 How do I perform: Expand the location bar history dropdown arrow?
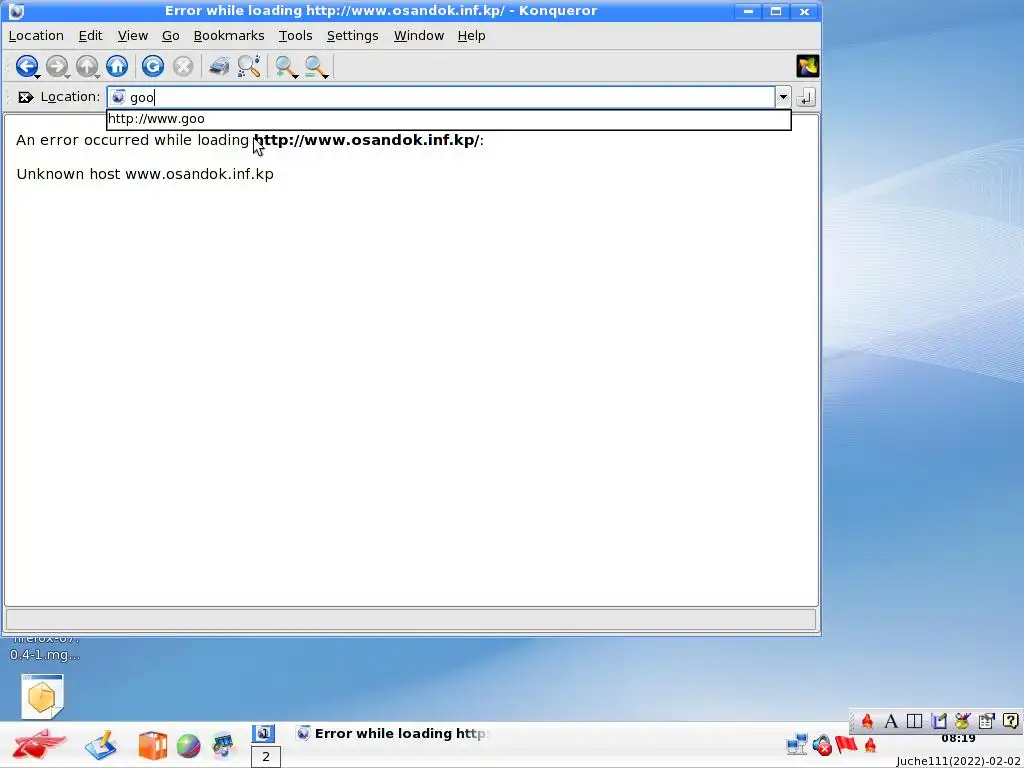pos(782,97)
